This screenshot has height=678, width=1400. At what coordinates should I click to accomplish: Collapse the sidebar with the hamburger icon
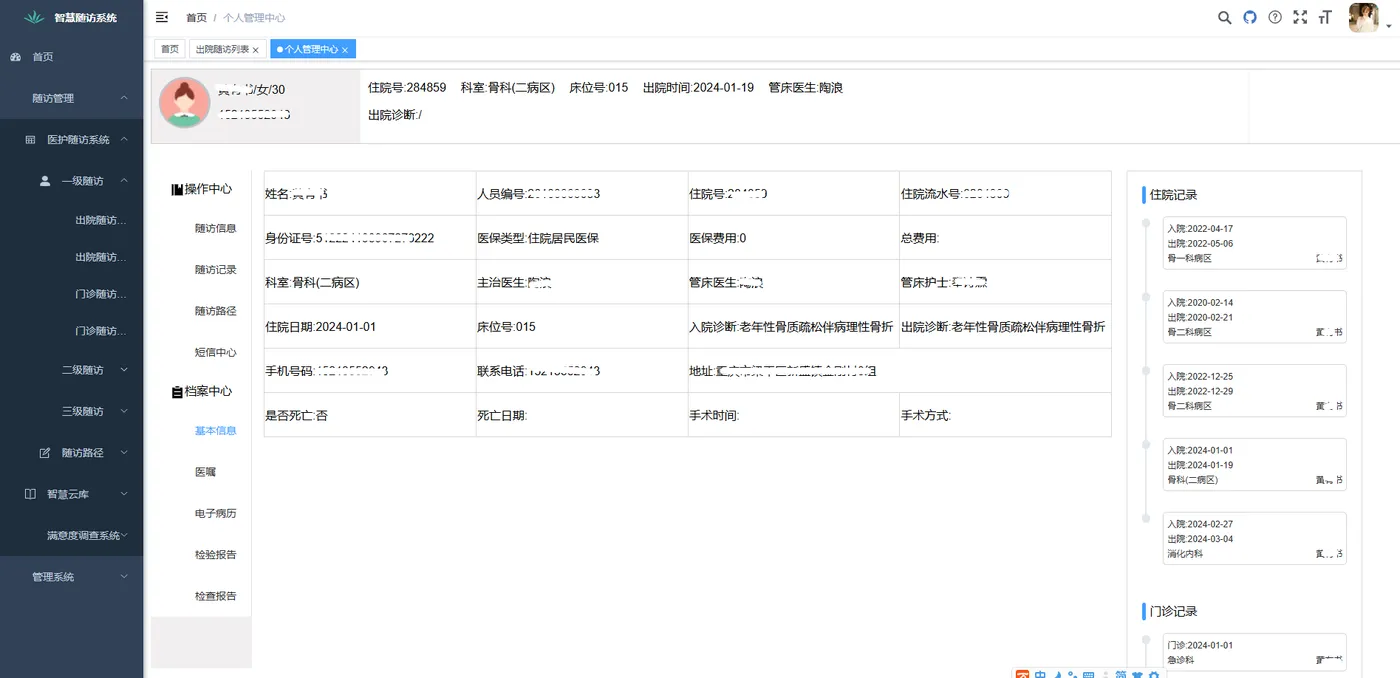(161, 16)
